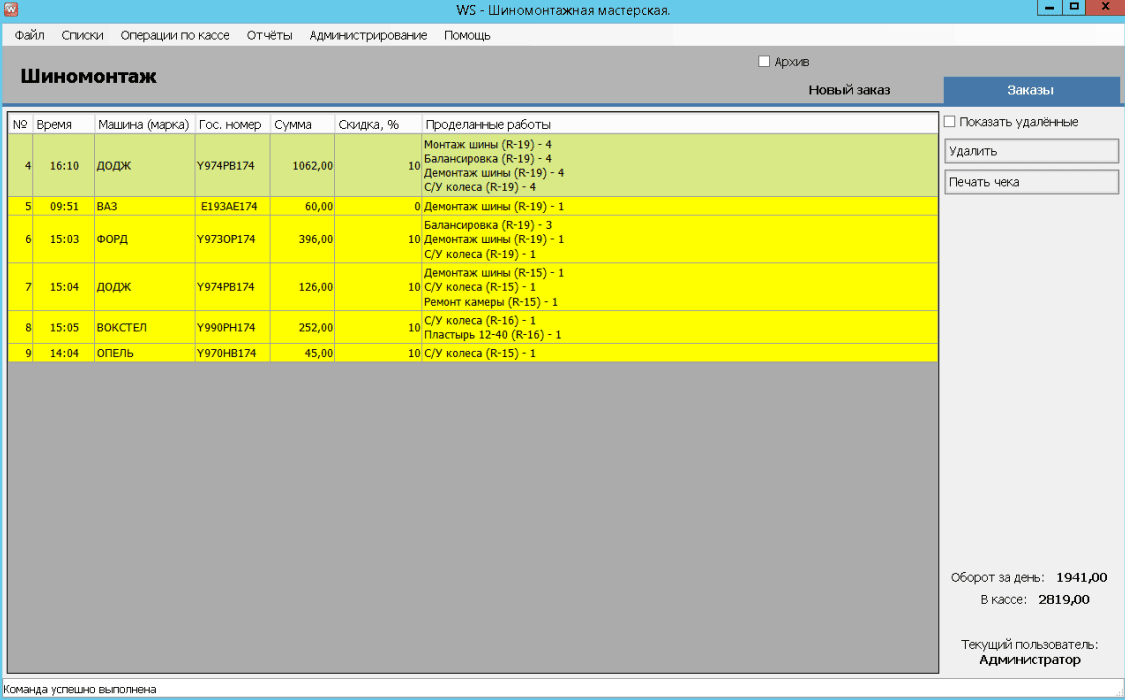Switch to the Заказы tab
This screenshot has height=700, width=1125.
[1030, 90]
